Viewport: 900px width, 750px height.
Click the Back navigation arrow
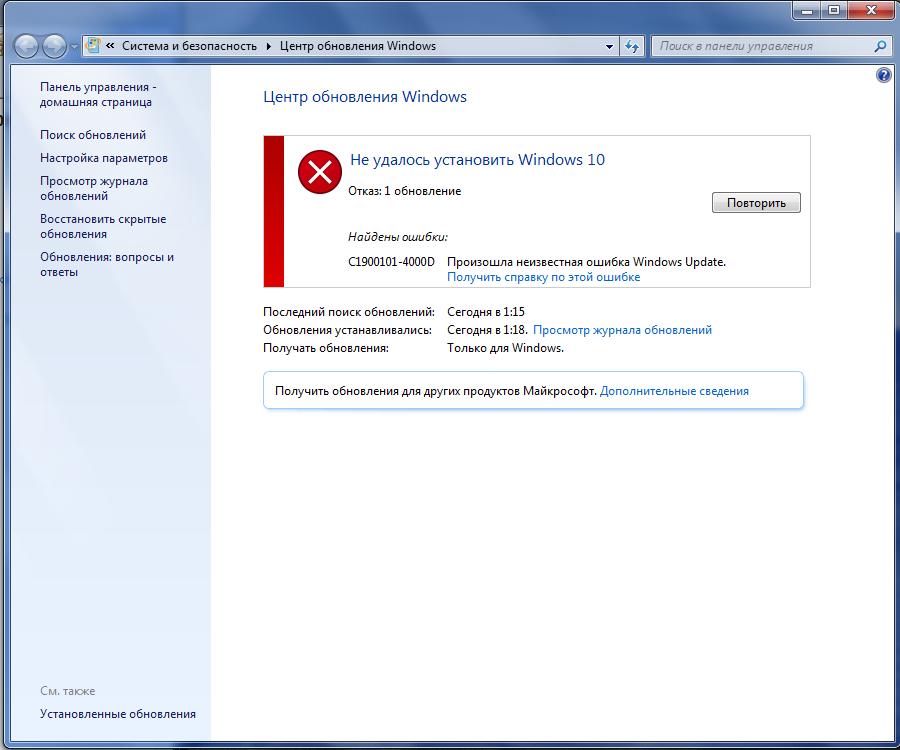(26, 46)
